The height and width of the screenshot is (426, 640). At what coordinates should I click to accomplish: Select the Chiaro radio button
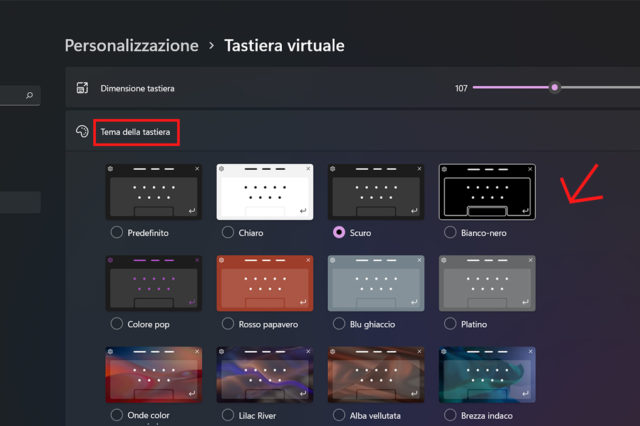[228, 233]
